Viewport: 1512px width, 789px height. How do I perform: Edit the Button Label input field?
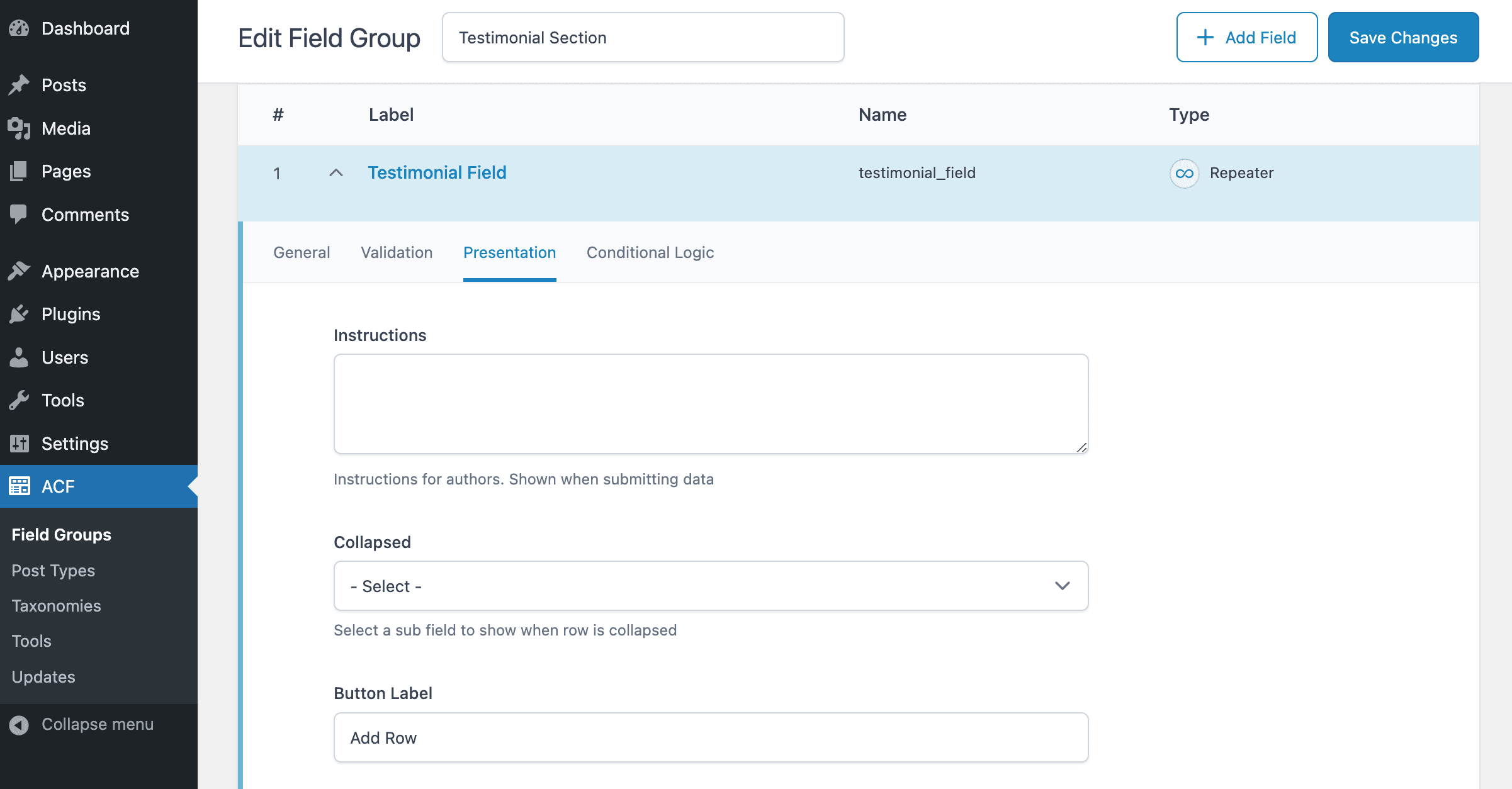pos(710,737)
